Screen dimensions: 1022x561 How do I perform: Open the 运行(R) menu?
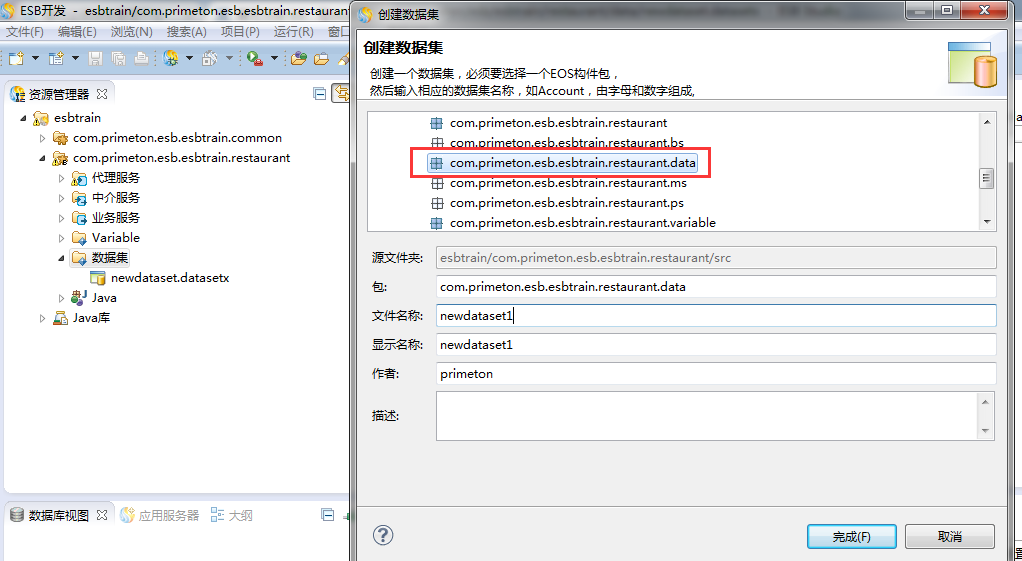pos(293,32)
